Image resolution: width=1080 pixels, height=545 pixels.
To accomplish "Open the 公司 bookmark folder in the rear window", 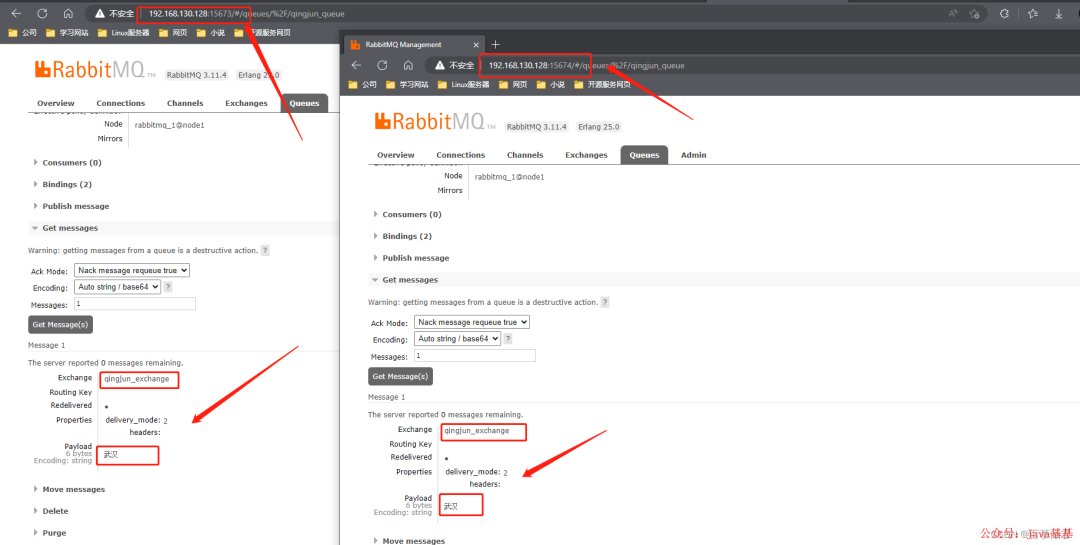I will 23,32.
